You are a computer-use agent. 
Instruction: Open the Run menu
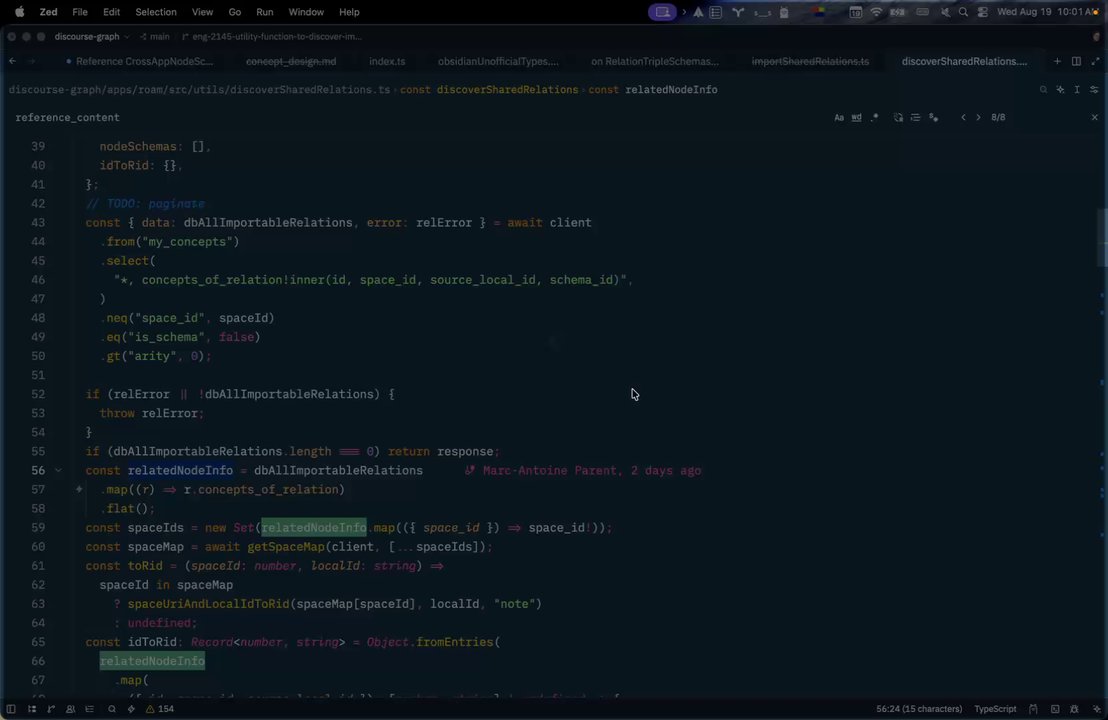coord(264,12)
